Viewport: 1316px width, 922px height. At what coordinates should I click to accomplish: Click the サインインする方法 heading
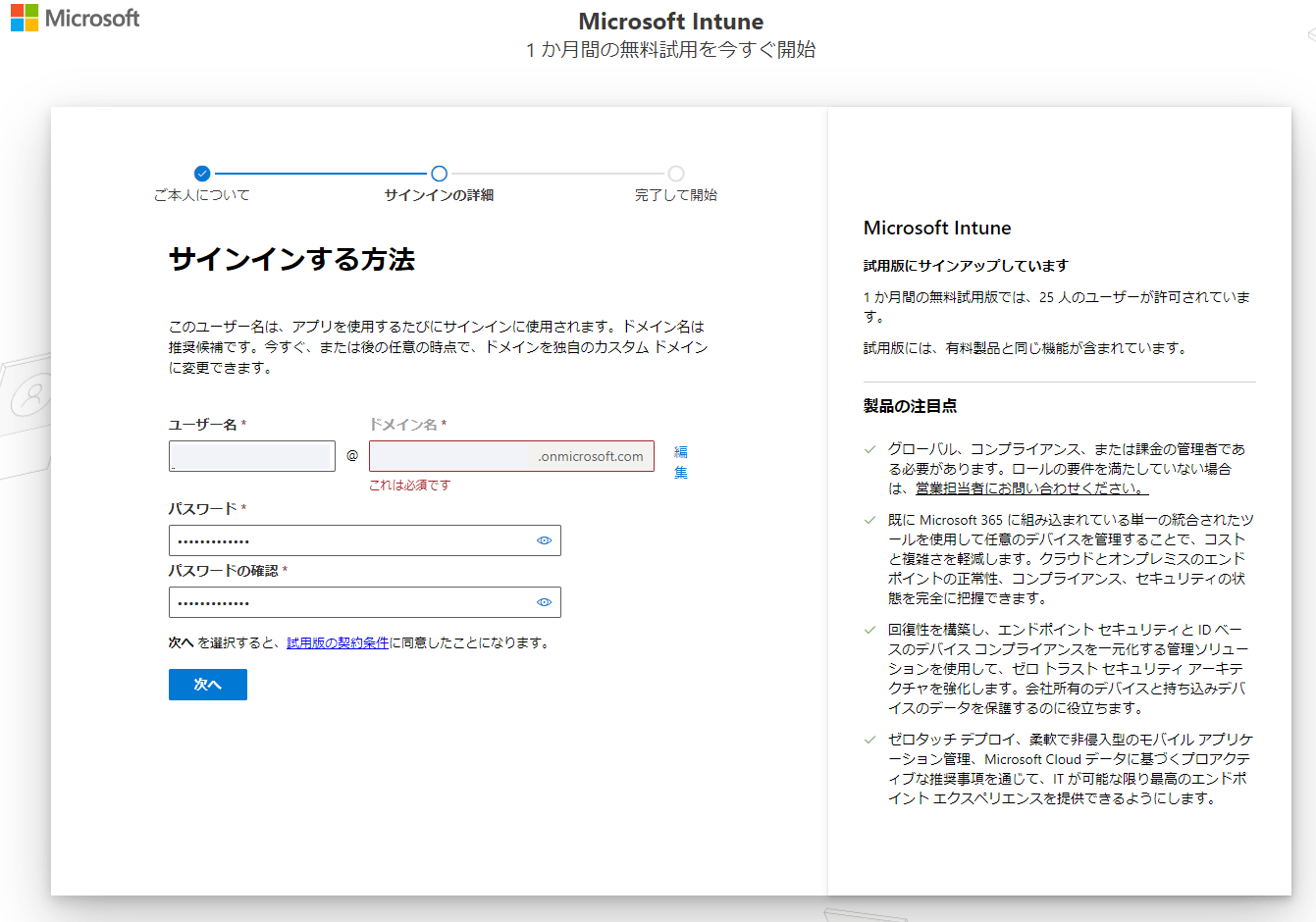(x=291, y=259)
